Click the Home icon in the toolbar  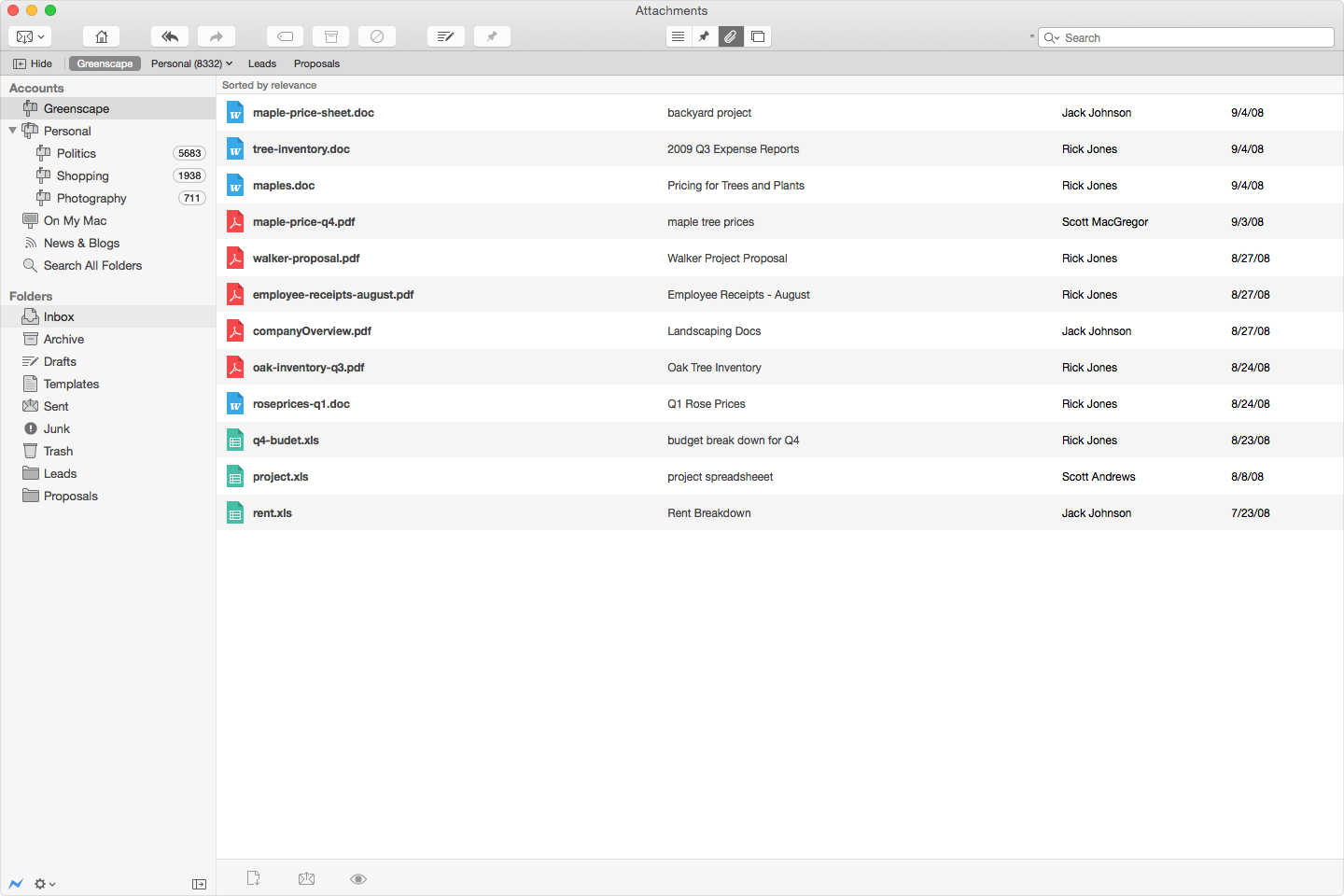coord(101,36)
